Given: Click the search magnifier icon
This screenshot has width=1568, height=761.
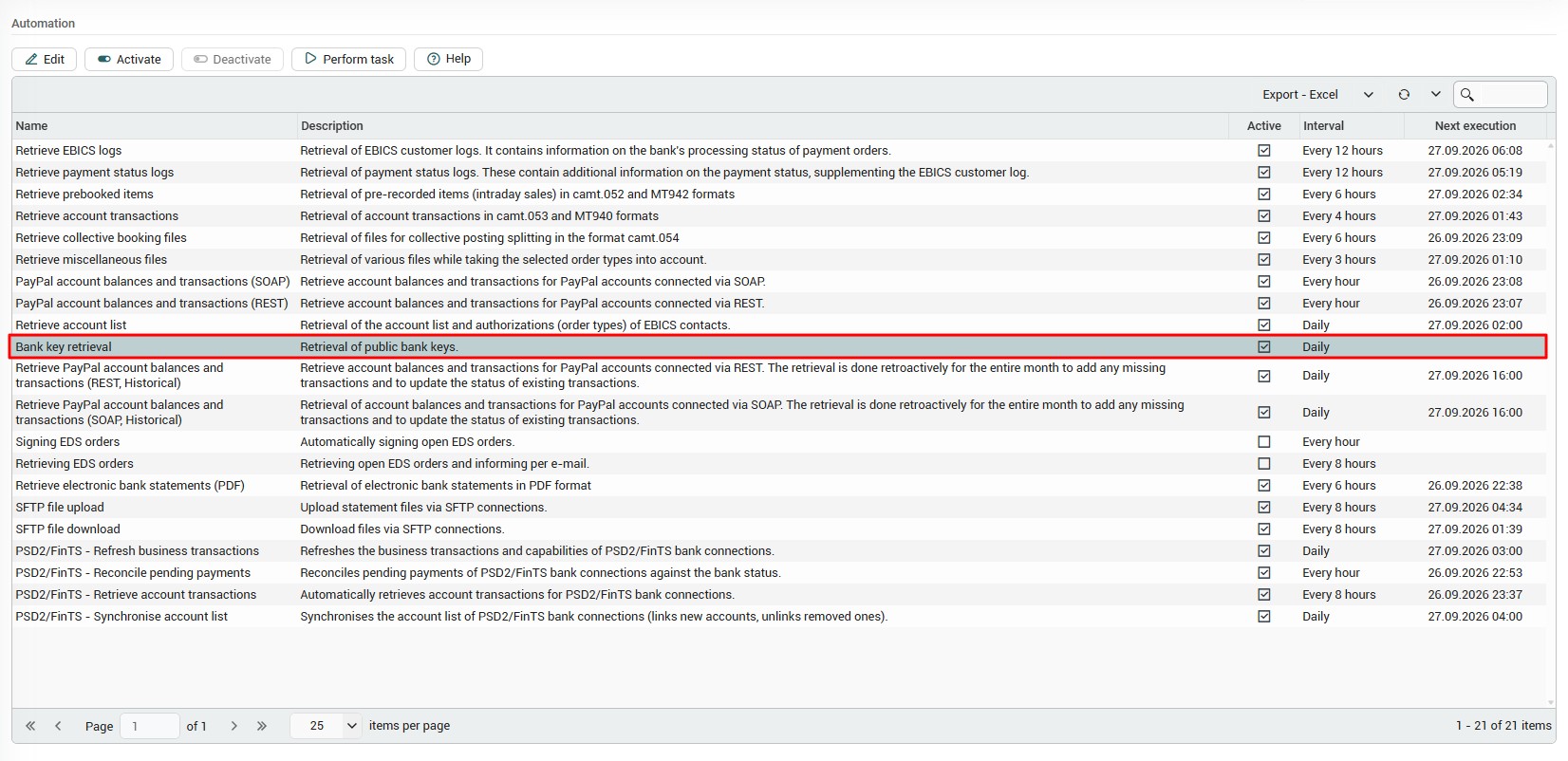Looking at the screenshot, I should (1466, 95).
